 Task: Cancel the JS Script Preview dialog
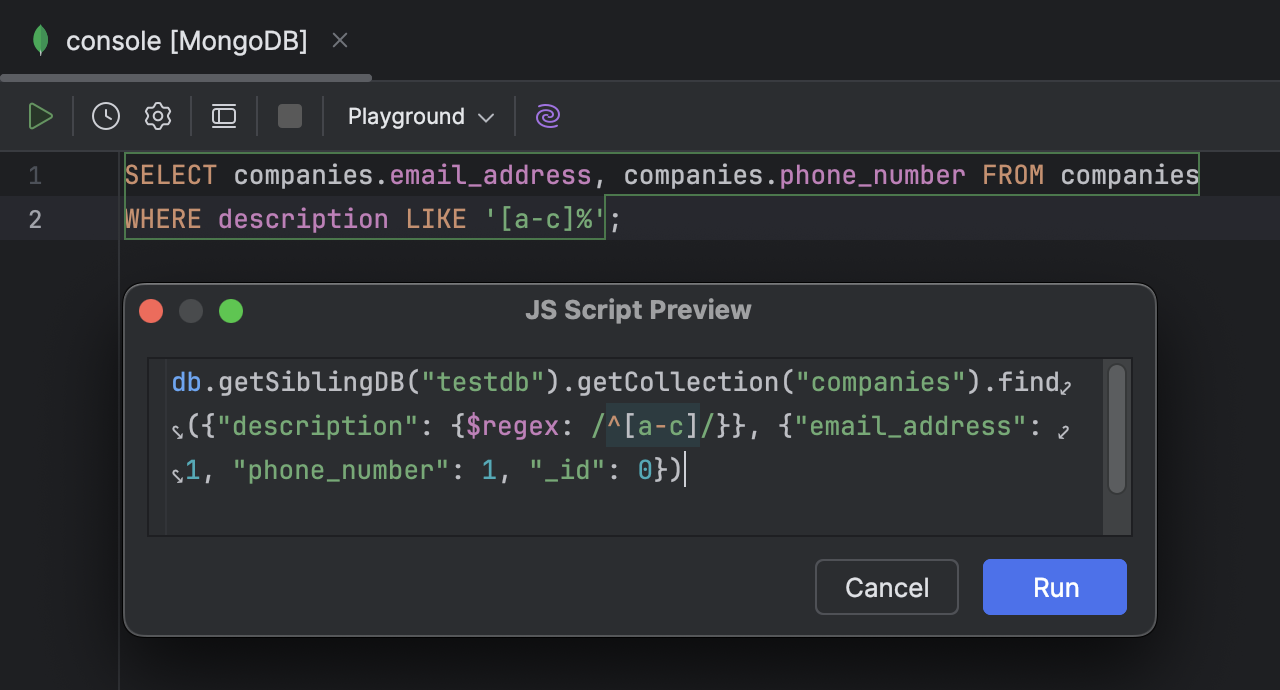(x=886, y=587)
